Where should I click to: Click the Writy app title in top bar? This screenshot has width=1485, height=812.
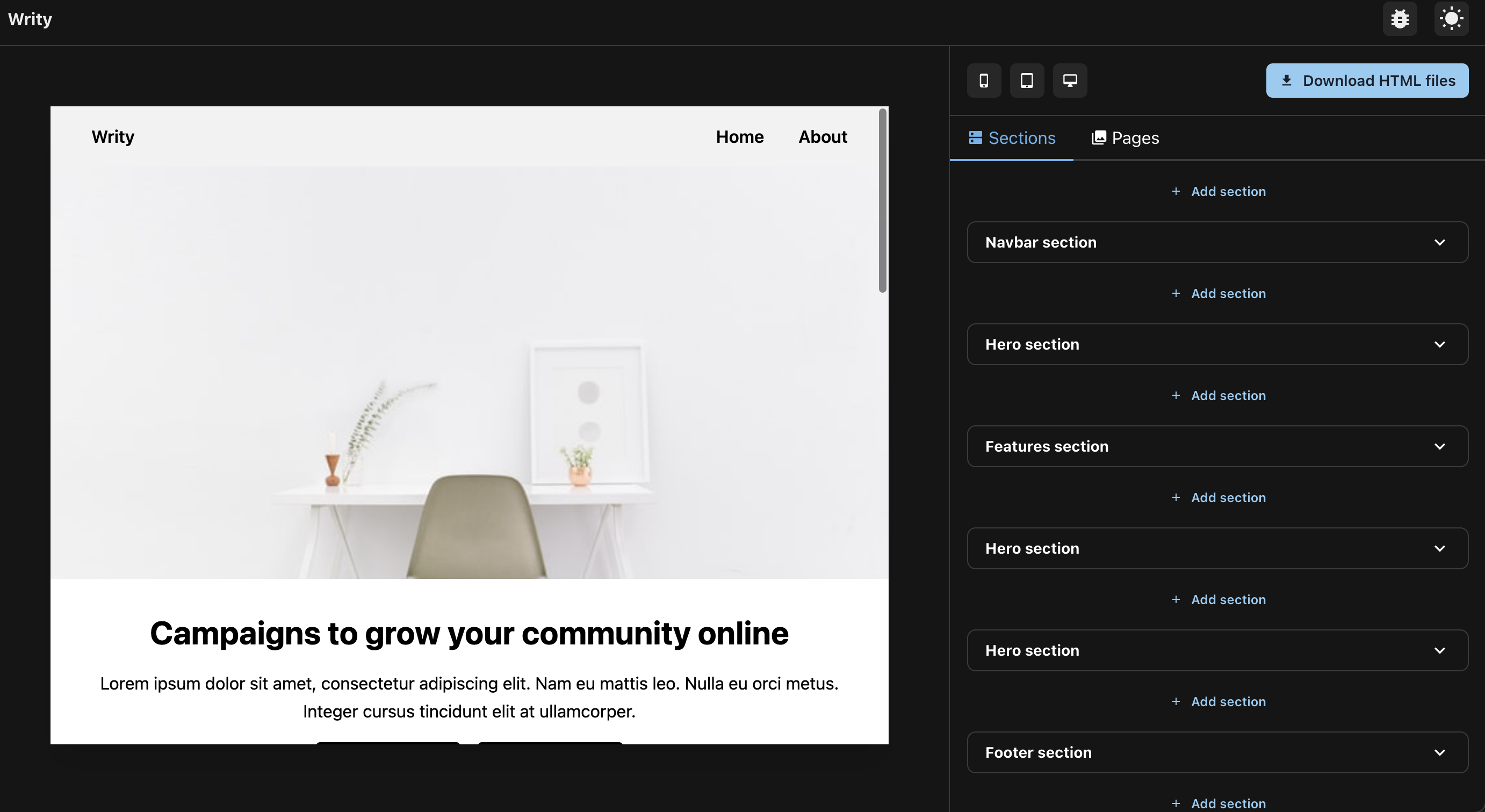click(30, 19)
